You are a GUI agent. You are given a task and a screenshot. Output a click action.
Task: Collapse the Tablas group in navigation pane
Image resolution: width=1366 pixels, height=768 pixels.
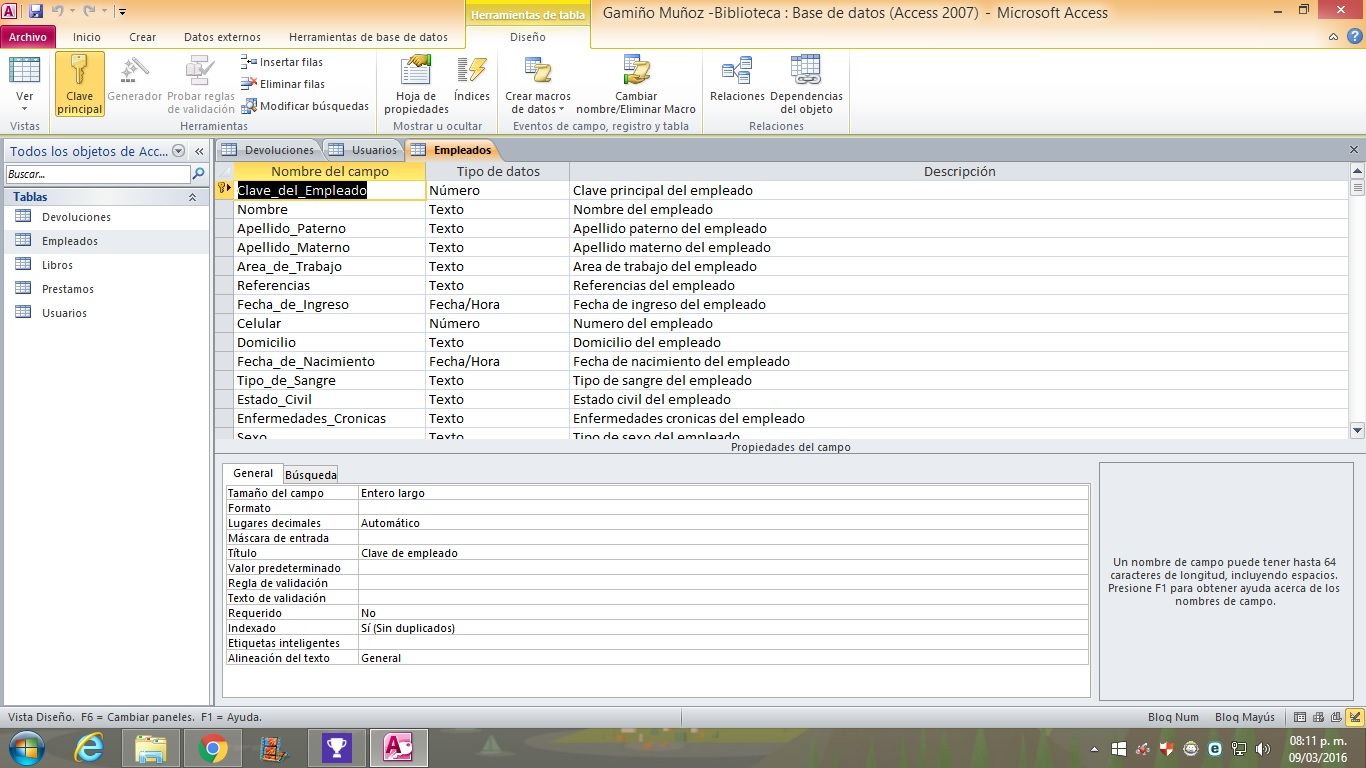[192, 197]
